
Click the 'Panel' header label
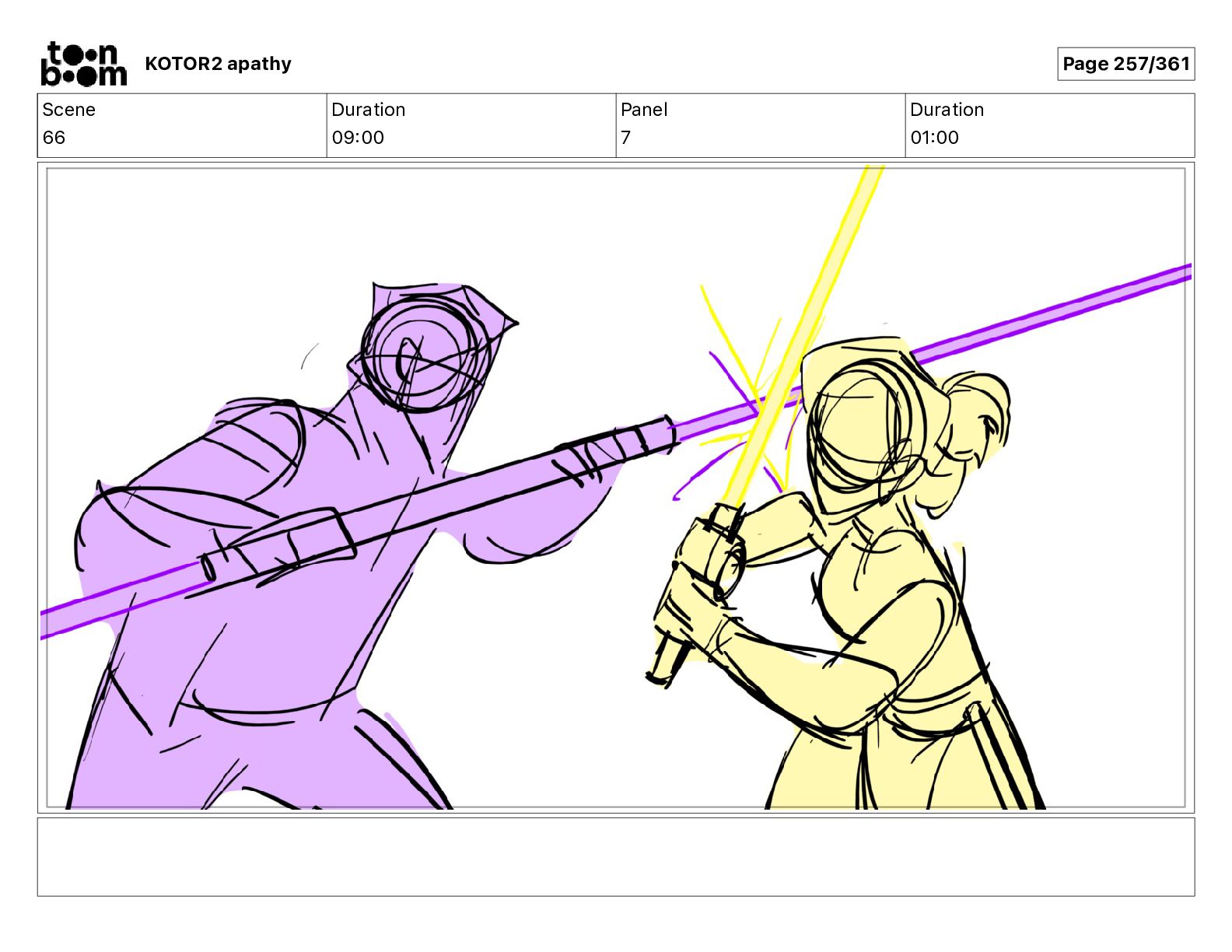(x=644, y=110)
